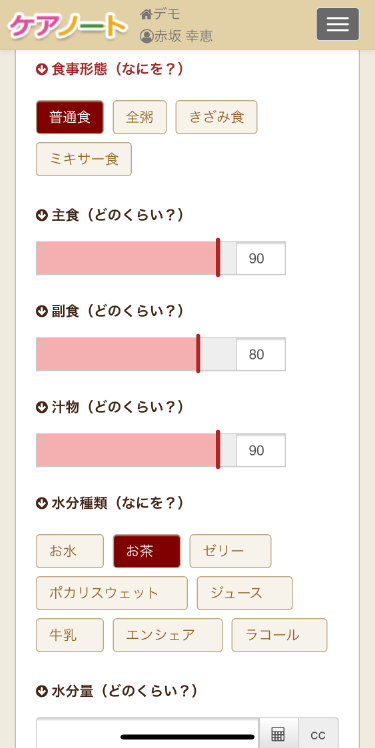Open the calculator icon for 水分量
Viewport: 375px width, 748px height.
[x=279, y=733]
